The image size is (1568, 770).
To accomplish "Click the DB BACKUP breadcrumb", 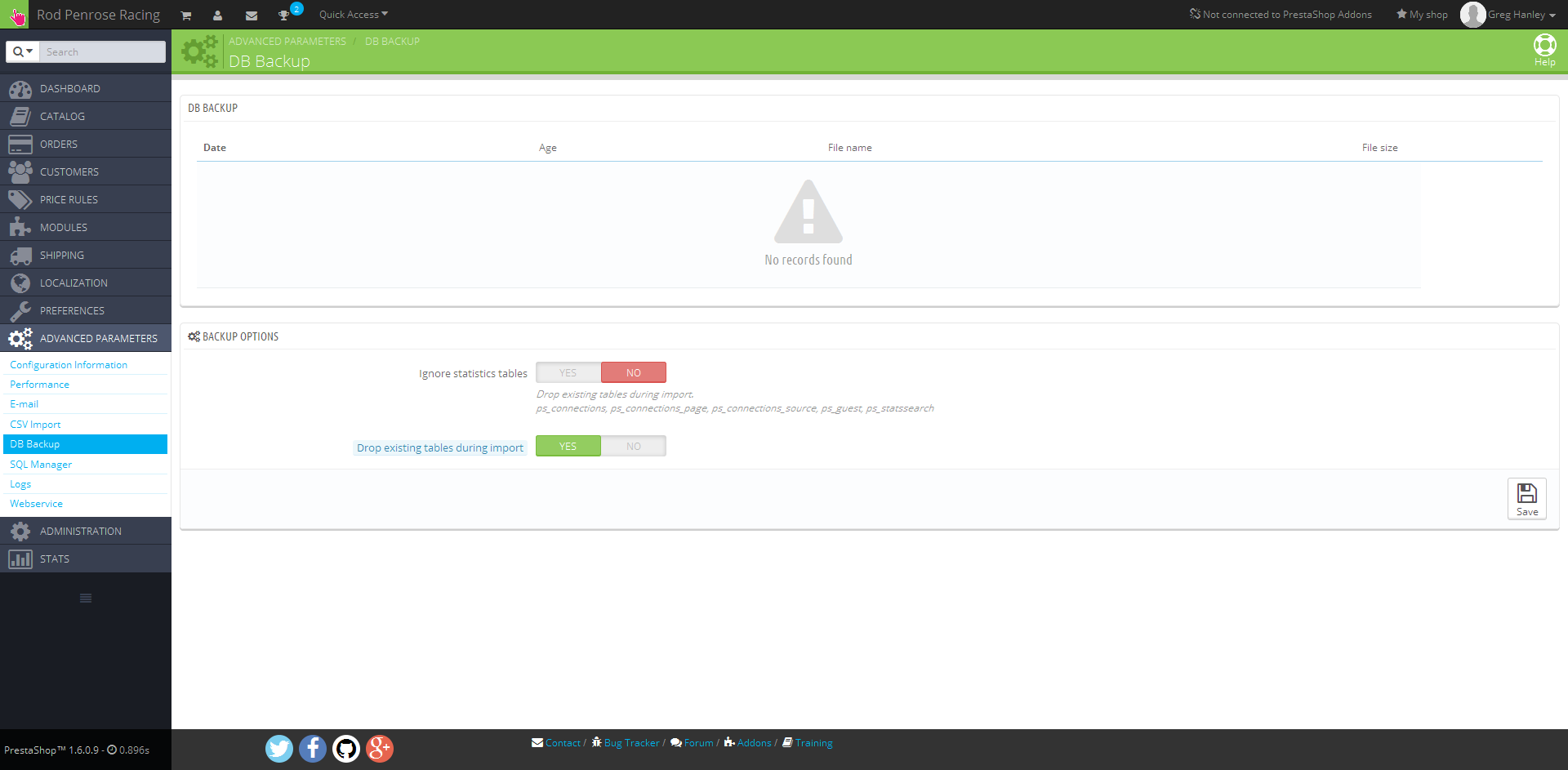I will [x=392, y=42].
